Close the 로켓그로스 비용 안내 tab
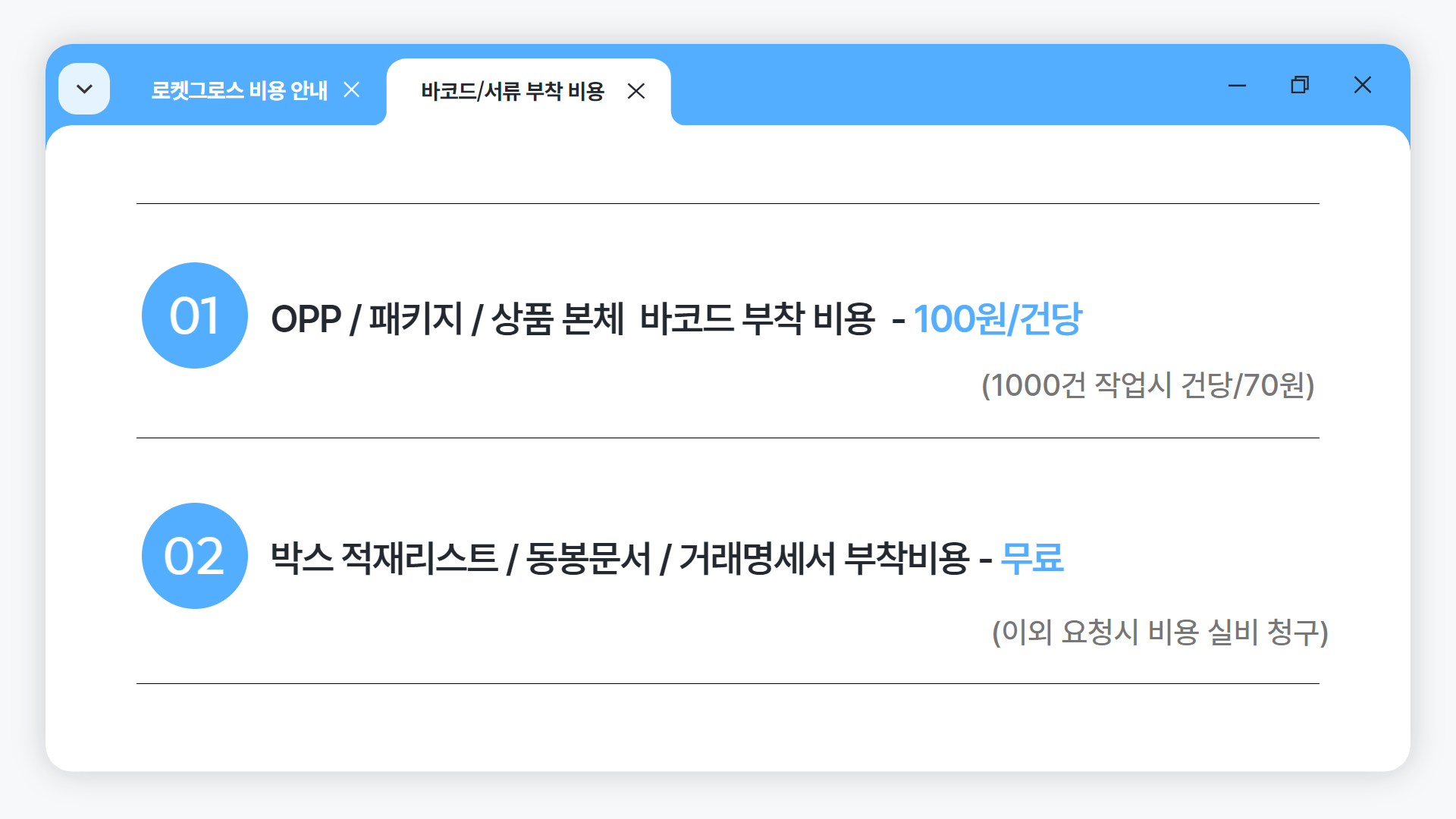 (351, 90)
